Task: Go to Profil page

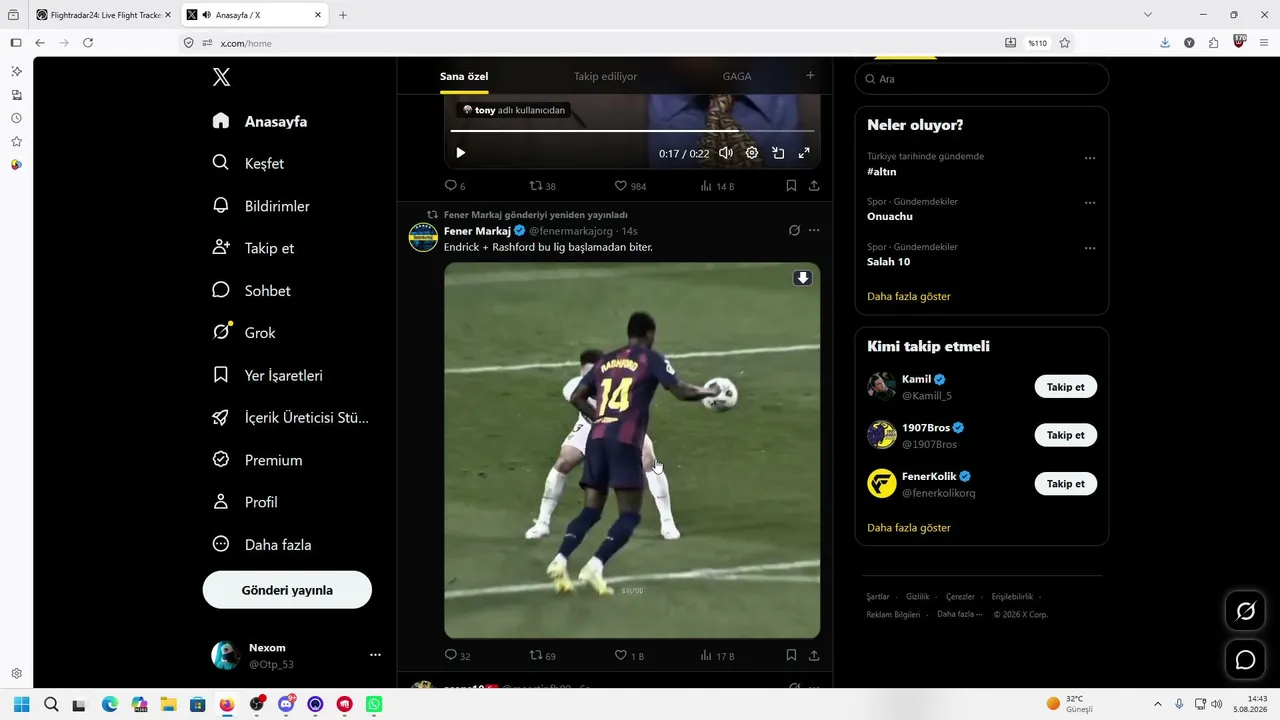Action: (x=245, y=502)
